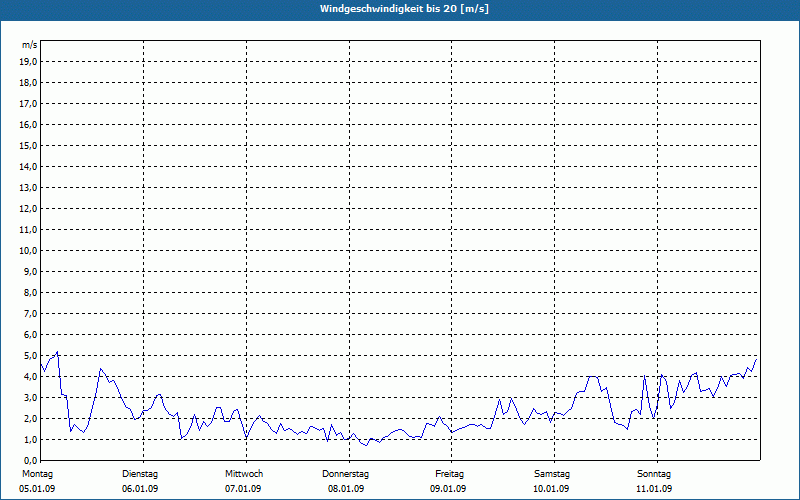Click the 'm/s' unit label
The width and height of the screenshot is (800, 500).
(x=30, y=45)
